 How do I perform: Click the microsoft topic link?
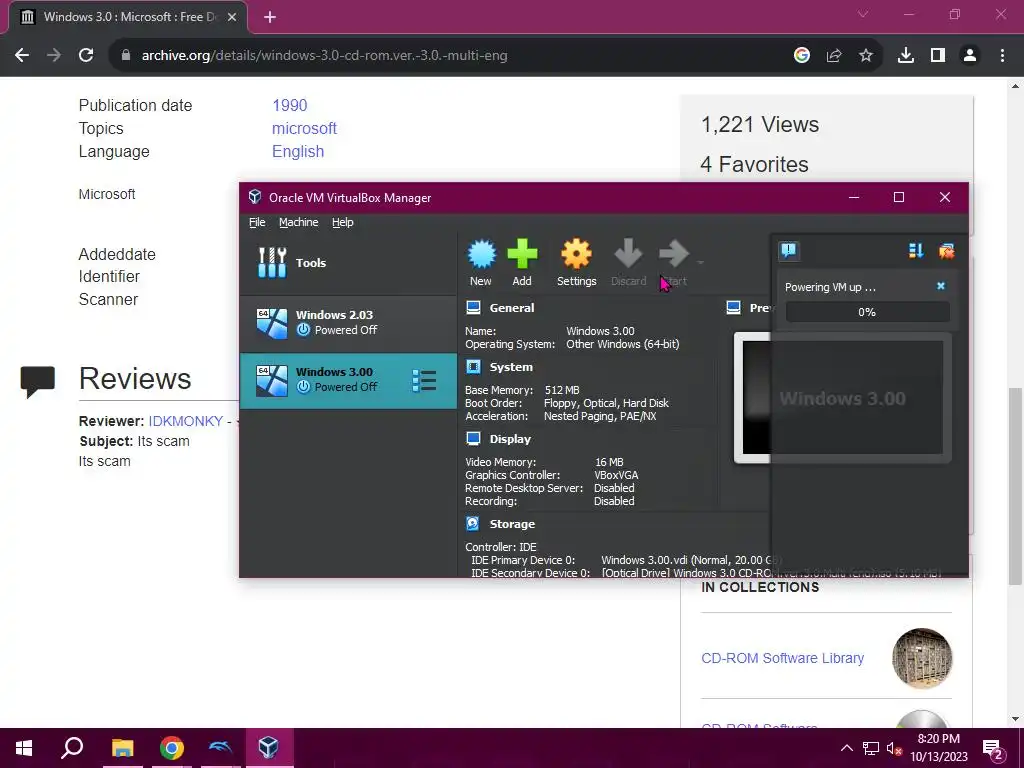pos(304,128)
